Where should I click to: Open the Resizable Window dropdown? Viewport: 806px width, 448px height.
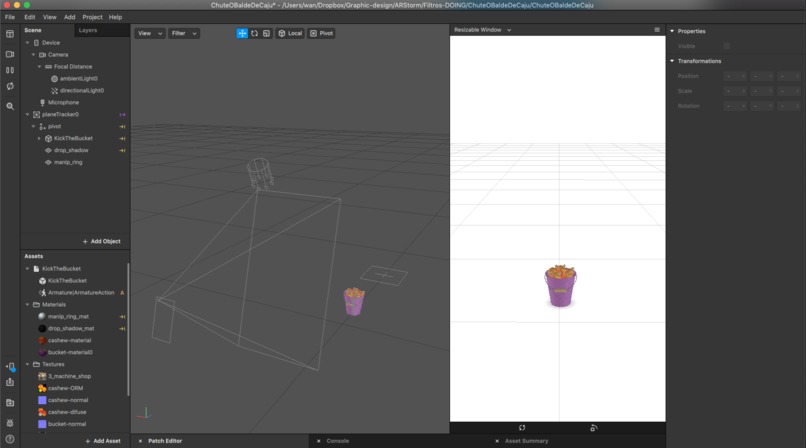[482, 30]
